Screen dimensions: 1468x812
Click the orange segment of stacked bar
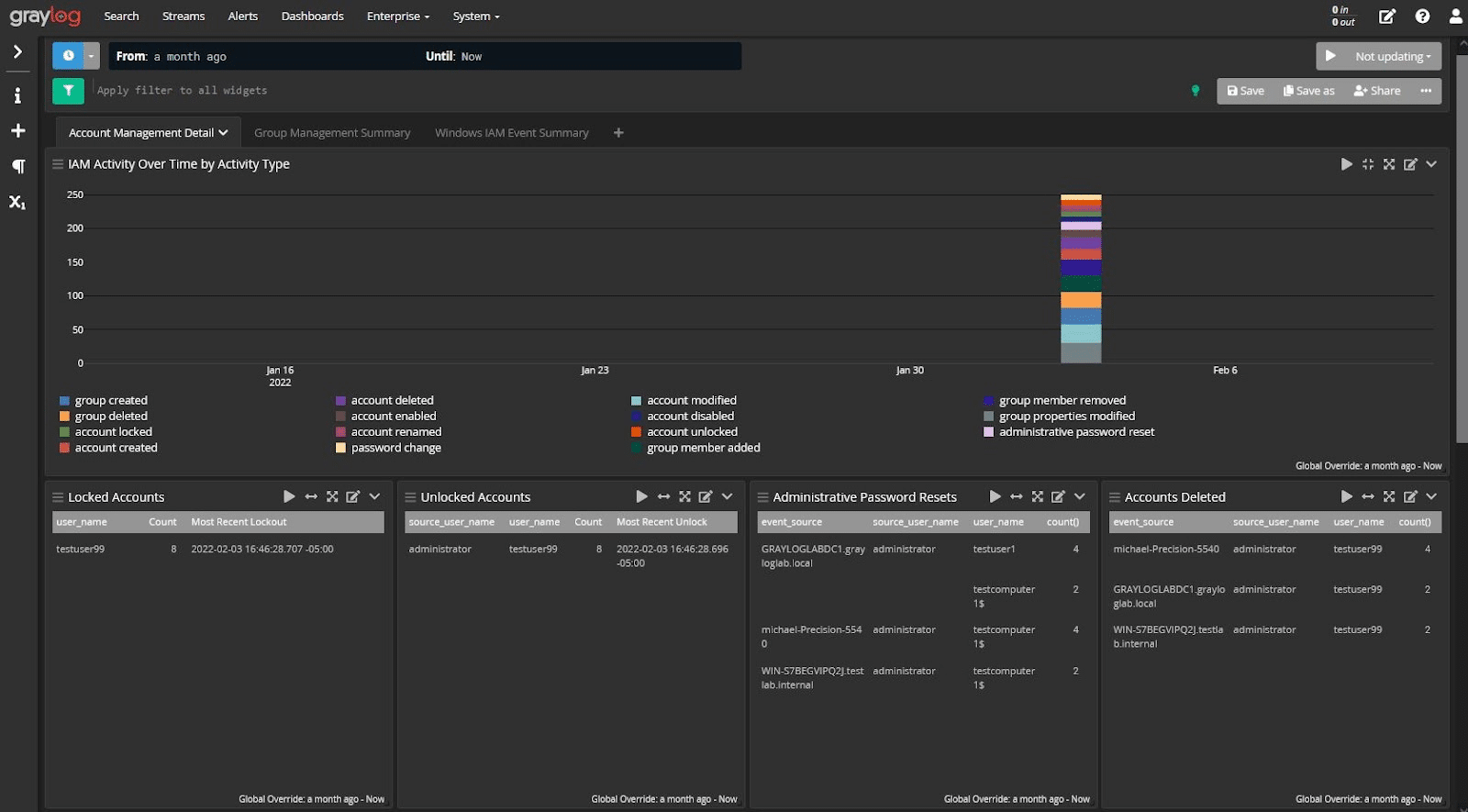pos(1081,300)
